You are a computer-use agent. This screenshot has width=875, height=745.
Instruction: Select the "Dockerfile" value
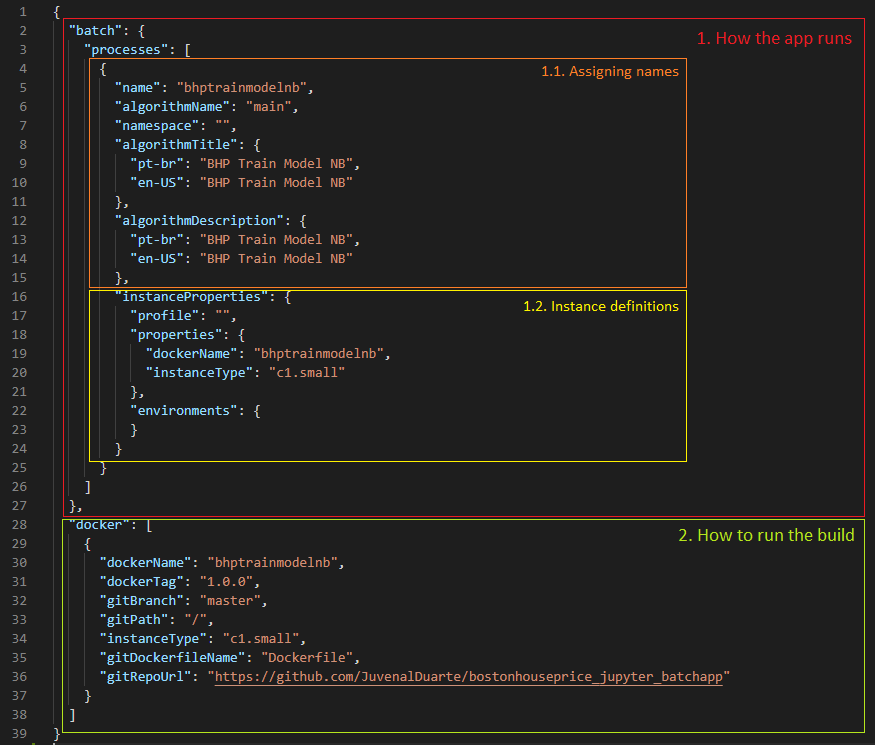307,657
